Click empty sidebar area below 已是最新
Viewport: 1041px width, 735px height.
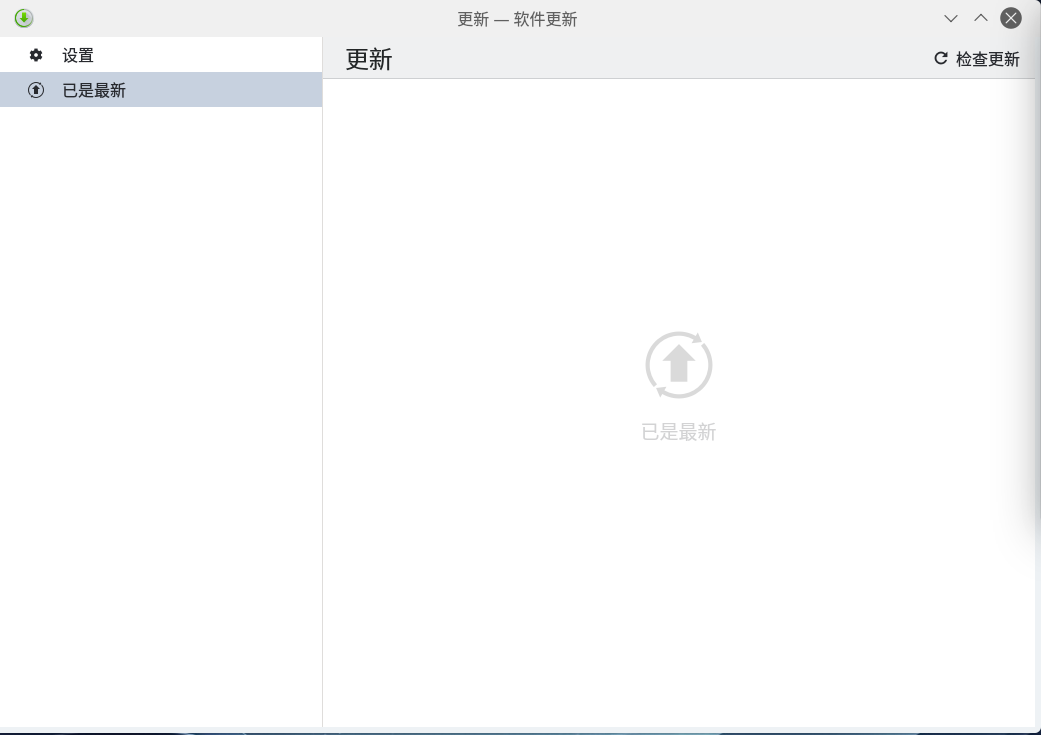point(160,400)
